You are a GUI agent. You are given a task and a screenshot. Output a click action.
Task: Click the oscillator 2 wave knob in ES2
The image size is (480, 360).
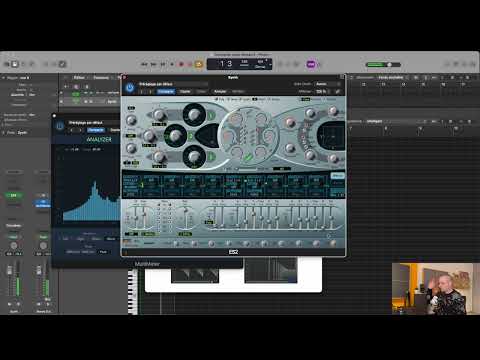coord(175,135)
